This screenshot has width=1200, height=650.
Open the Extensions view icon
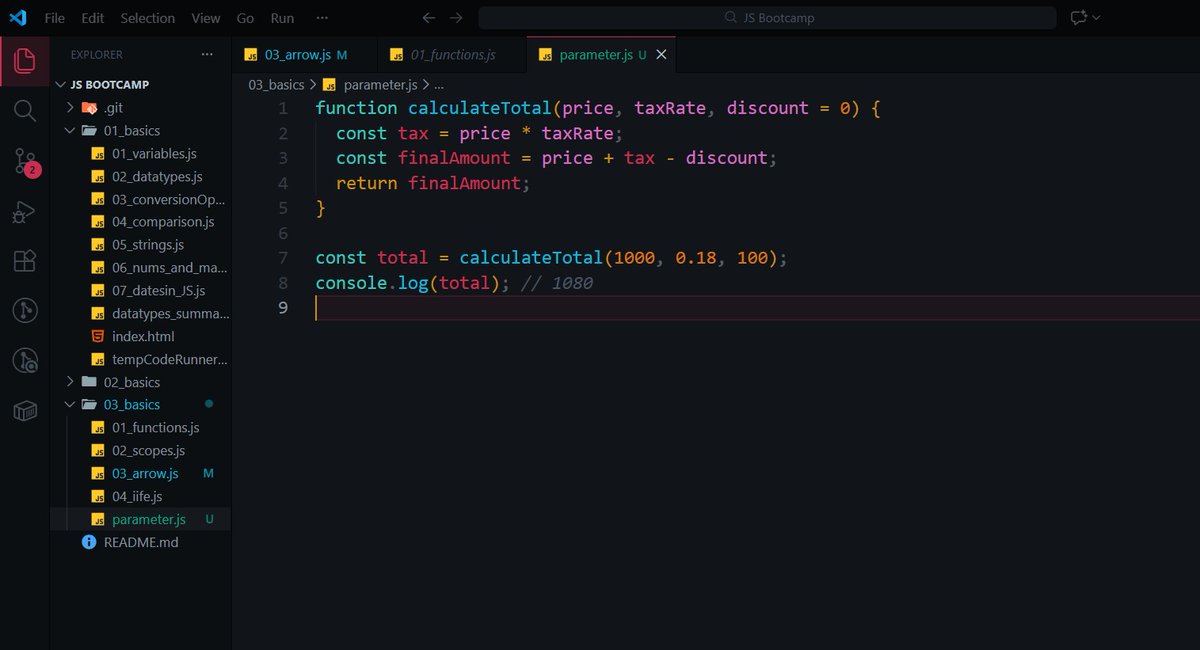click(25, 261)
